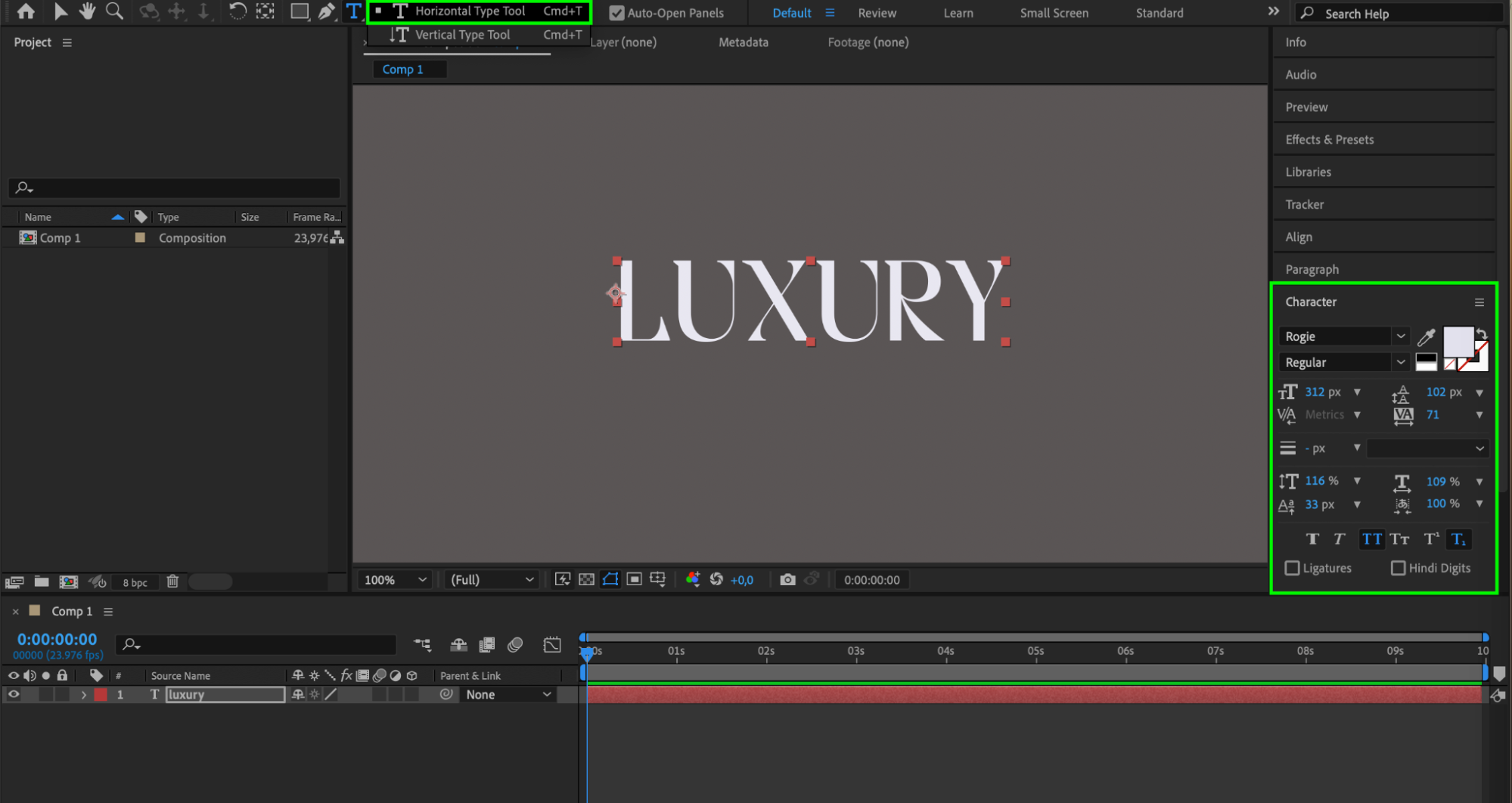Enable the Ligatures checkbox
The width and height of the screenshot is (1512, 803).
tap(1293, 568)
